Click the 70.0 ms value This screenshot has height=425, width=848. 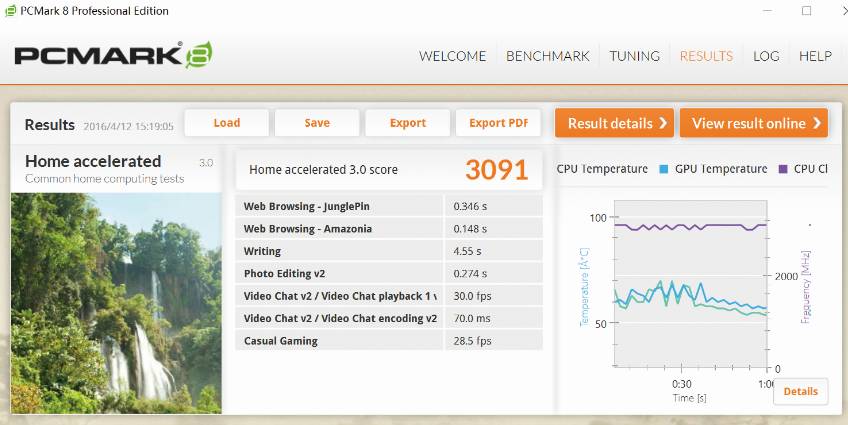pyautogui.click(x=472, y=318)
